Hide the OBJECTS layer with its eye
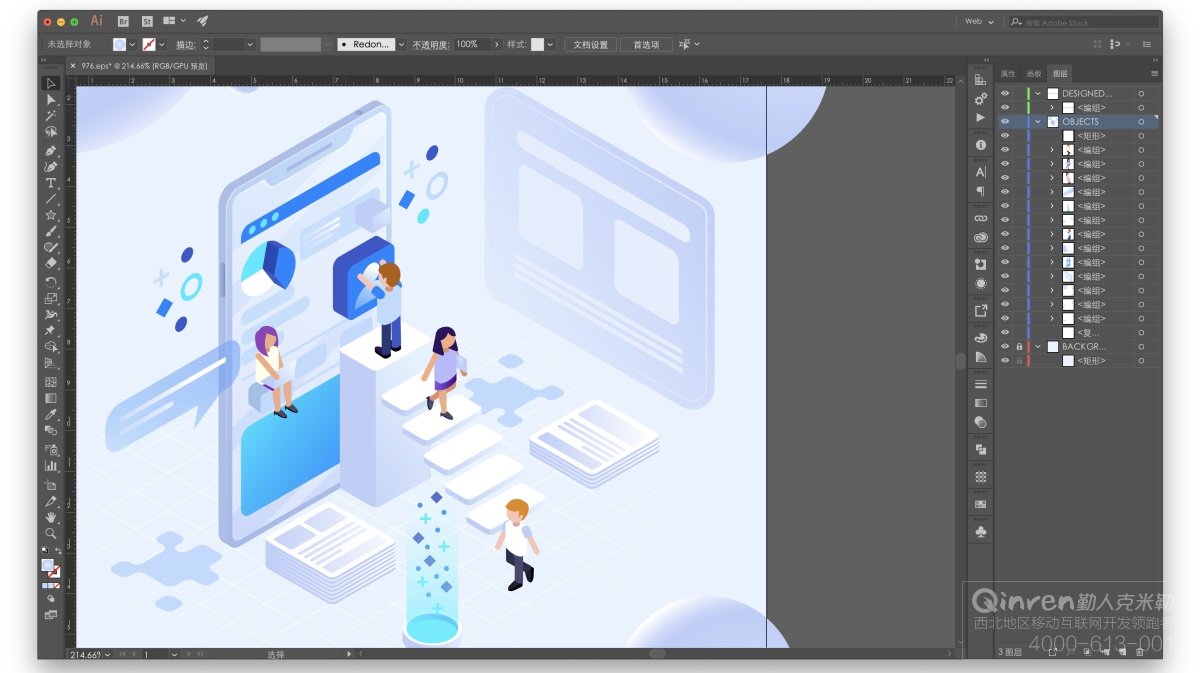The width and height of the screenshot is (1200, 673). pos(1005,122)
